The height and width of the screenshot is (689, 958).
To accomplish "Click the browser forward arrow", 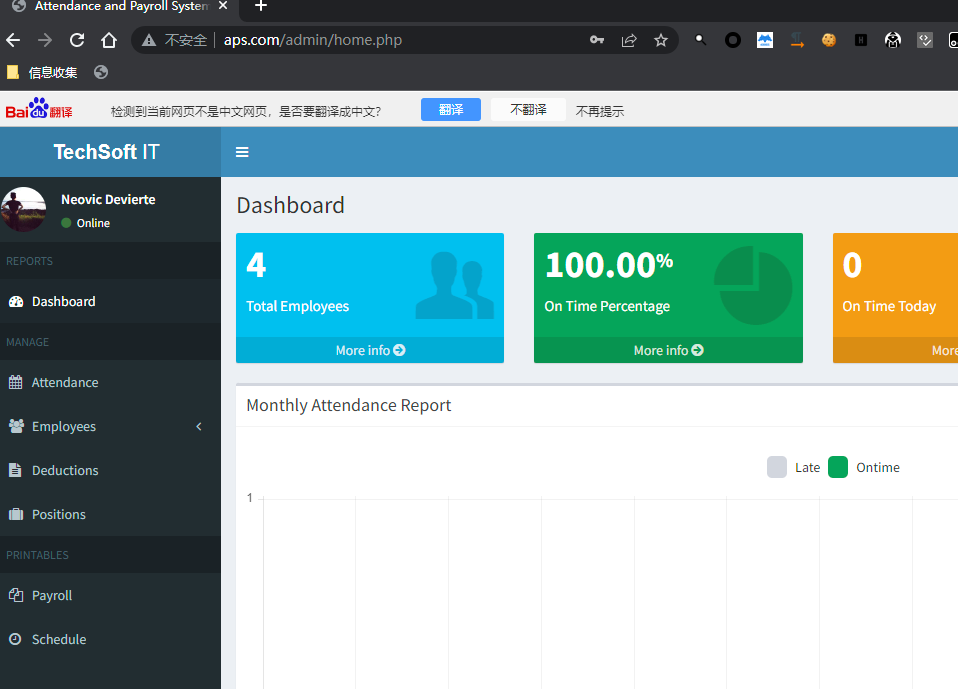I will click(x=45, y=40).
